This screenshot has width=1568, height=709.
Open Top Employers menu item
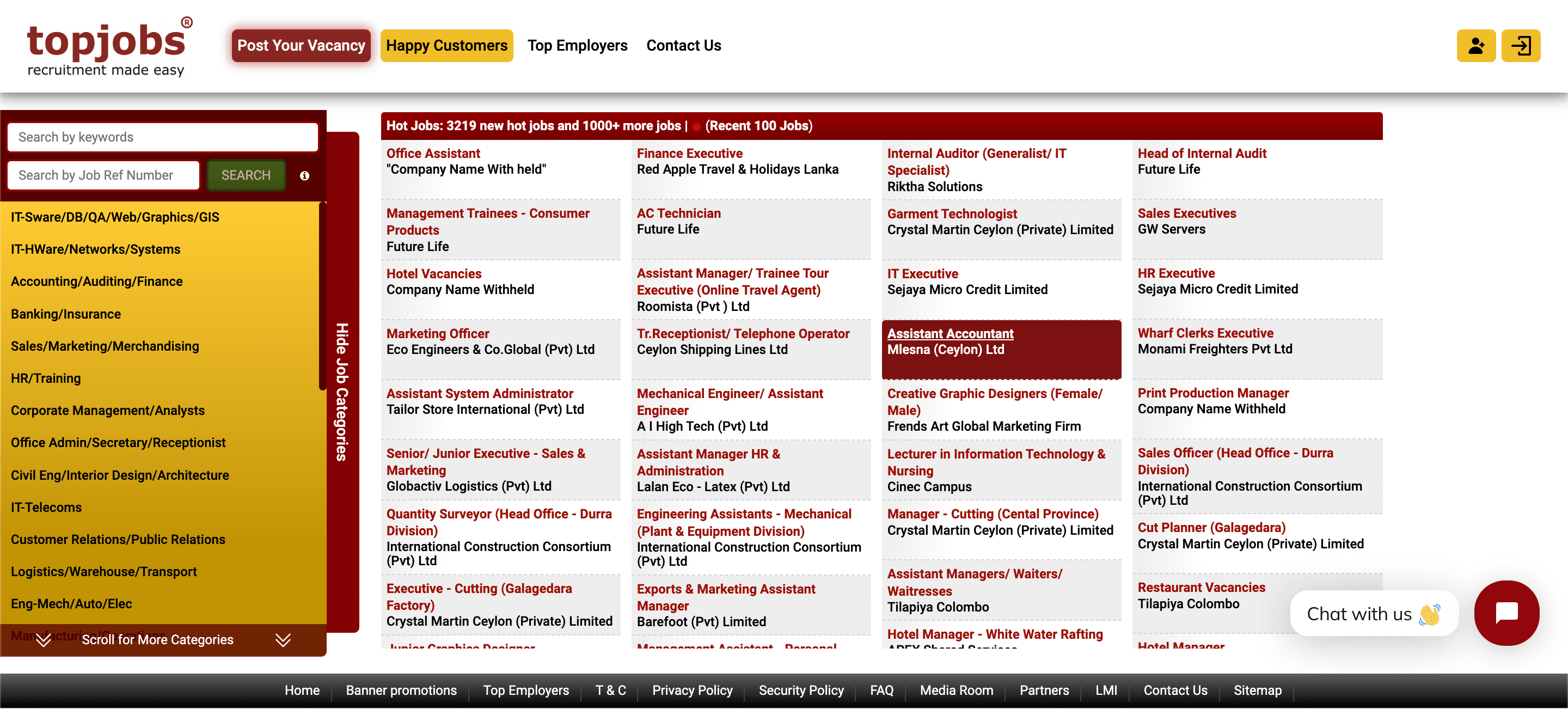(577, 46)
